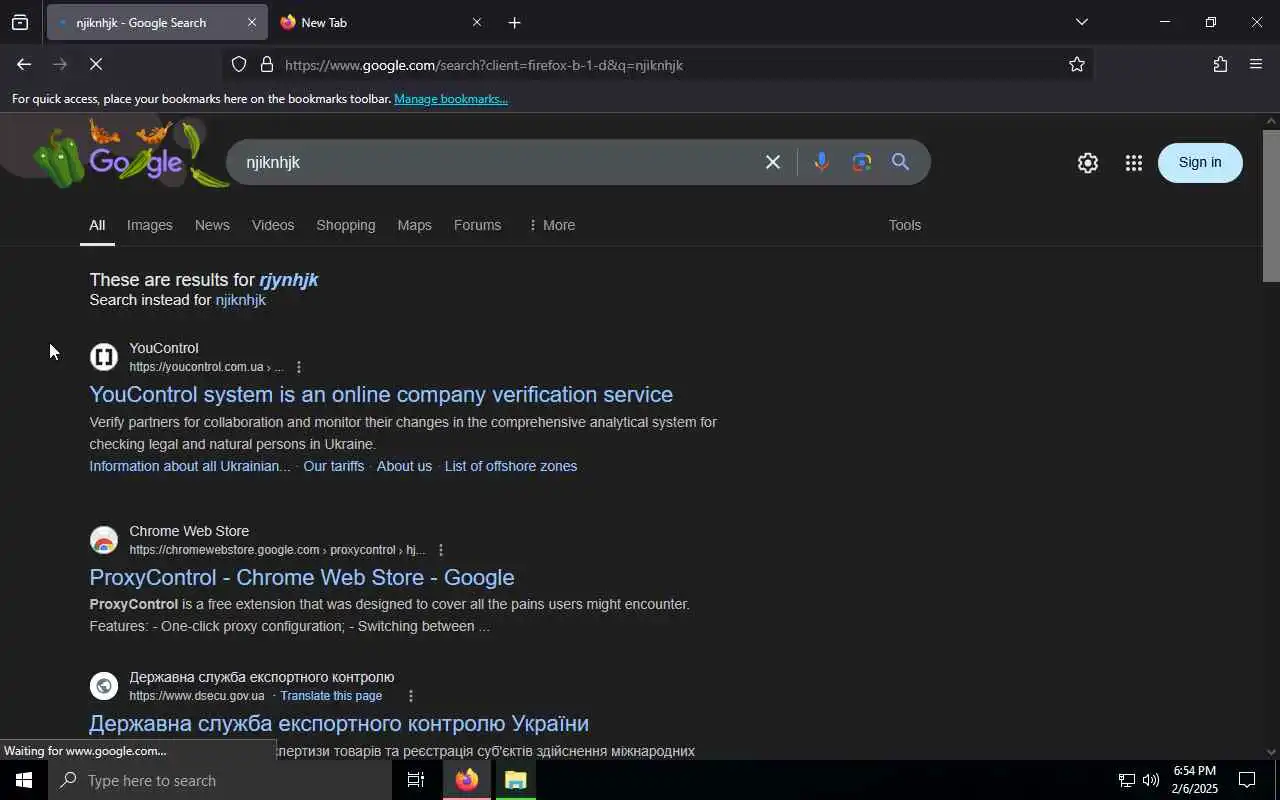Search instead for njiknhjk
This screenshot has width=1280, height=800.
point(241,300)
